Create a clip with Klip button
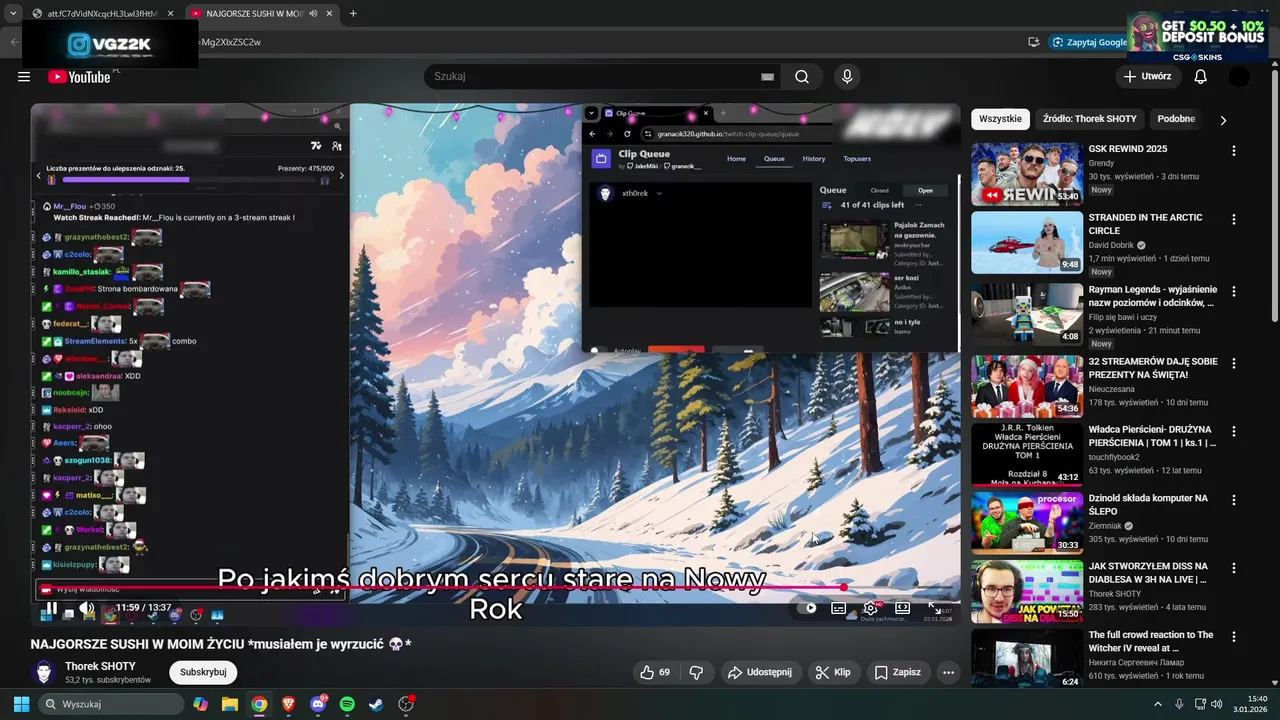Image resolution: width=1280 pixels, height=720 pixels. coord(833,673)
